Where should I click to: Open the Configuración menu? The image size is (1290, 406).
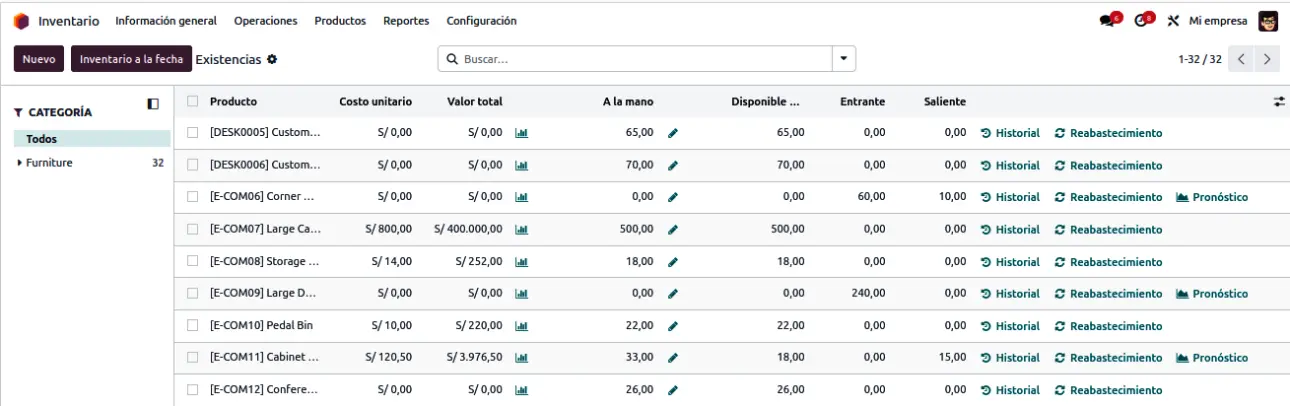(x=481, y=21)
